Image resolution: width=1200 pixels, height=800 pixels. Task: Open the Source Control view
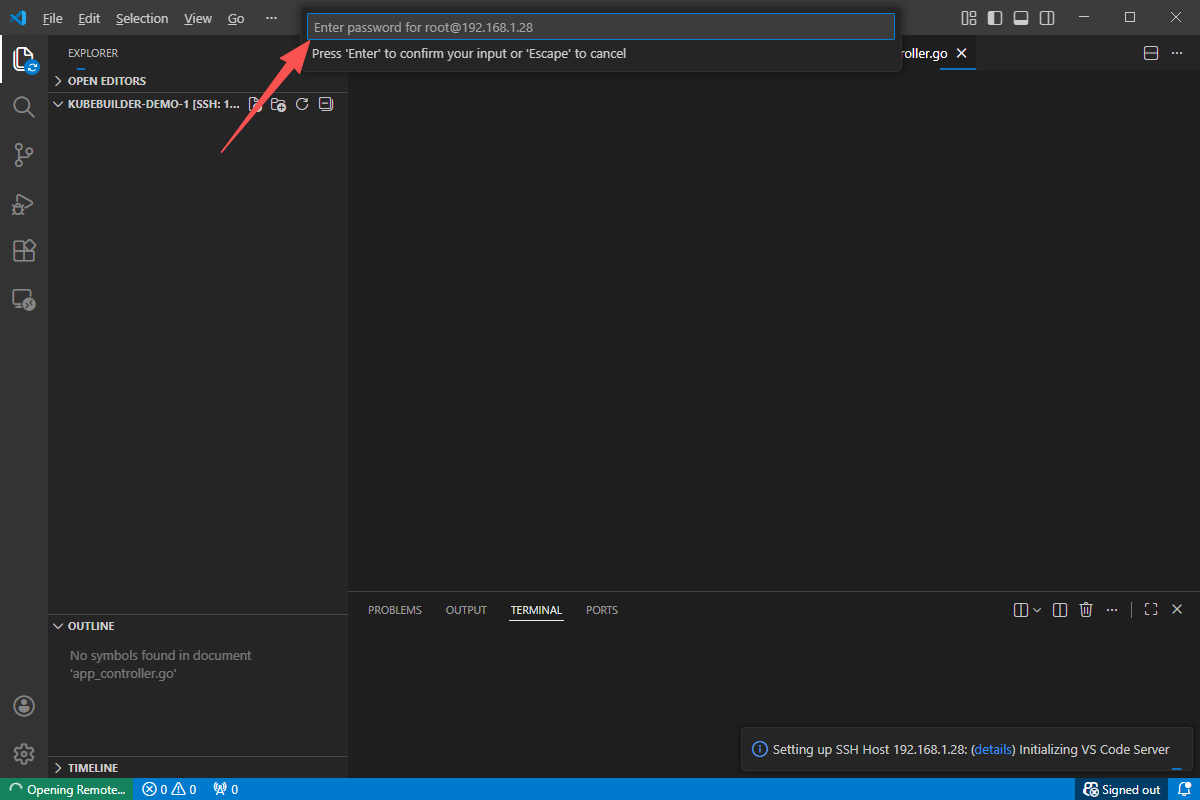pyautogui.click(x=24, y=154)
